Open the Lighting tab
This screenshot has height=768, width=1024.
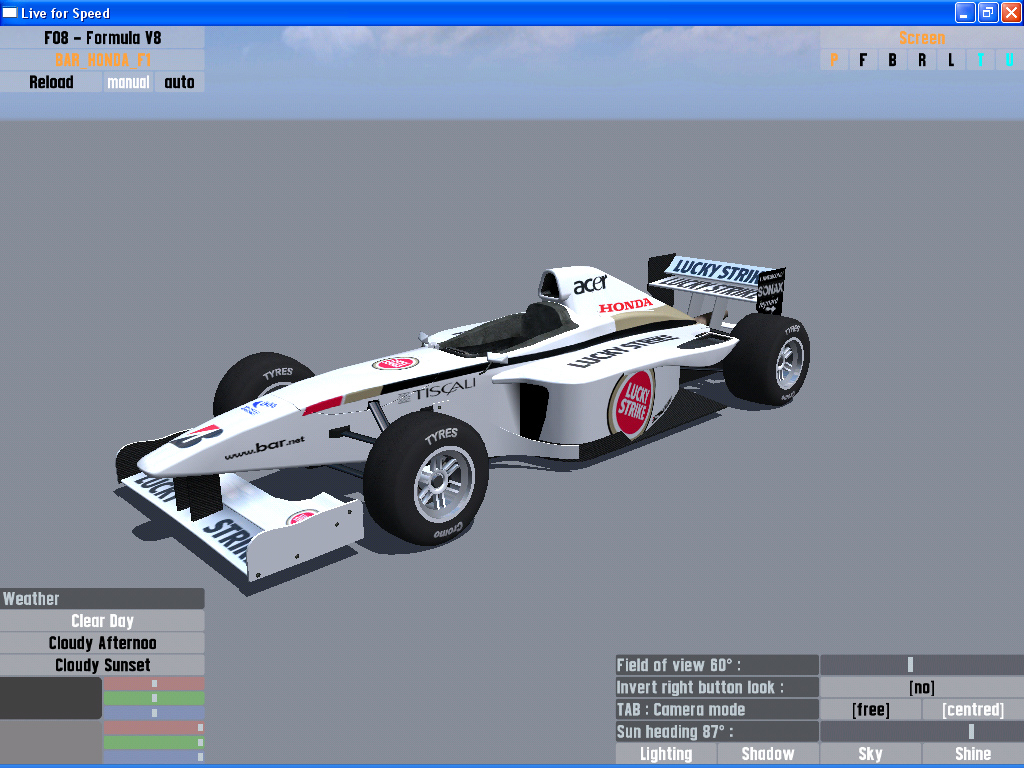point(666,754)
